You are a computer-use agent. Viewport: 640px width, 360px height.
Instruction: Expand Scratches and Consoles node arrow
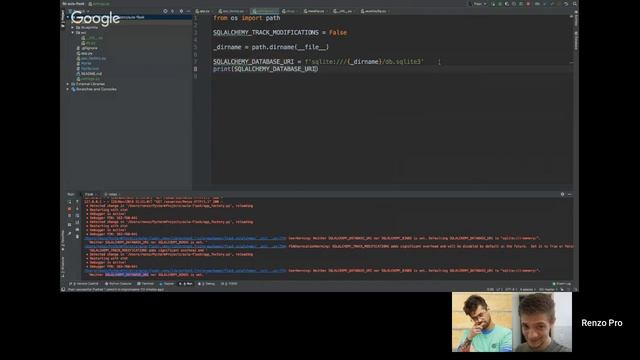click(x=68, y=89)
